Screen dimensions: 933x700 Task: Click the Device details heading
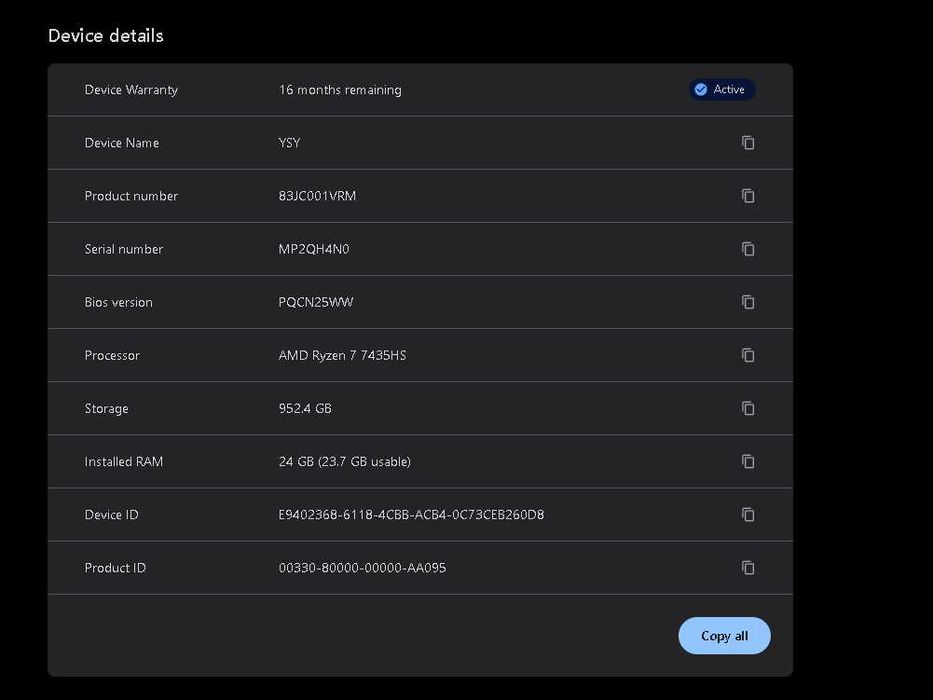click(105, 36)
